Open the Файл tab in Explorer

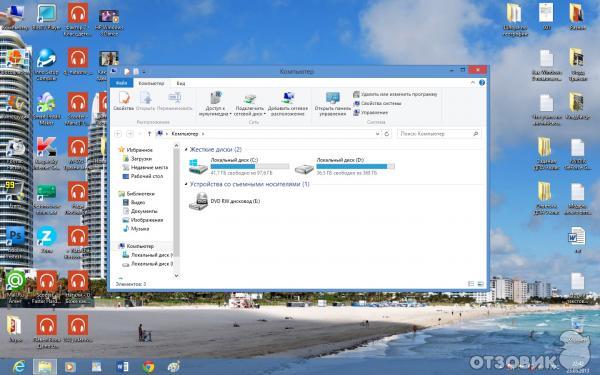[x=121, y=83]
